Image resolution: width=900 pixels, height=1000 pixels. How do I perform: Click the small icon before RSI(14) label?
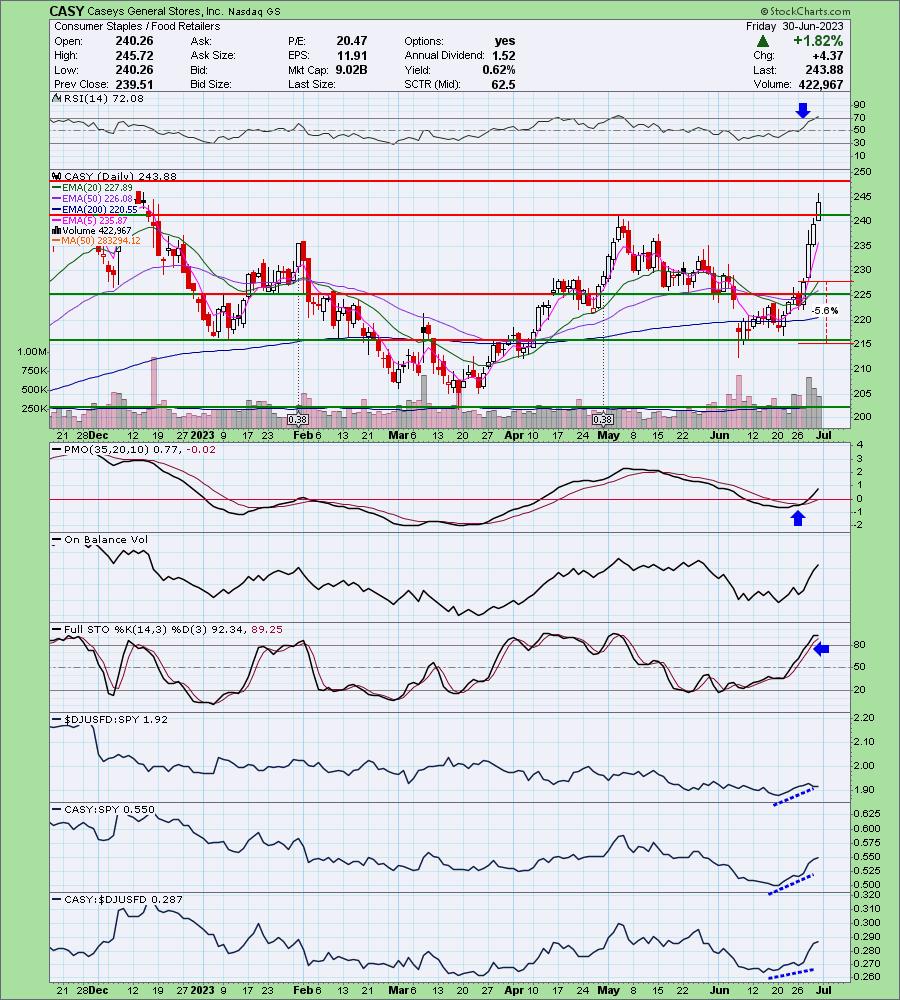point(56,99)
